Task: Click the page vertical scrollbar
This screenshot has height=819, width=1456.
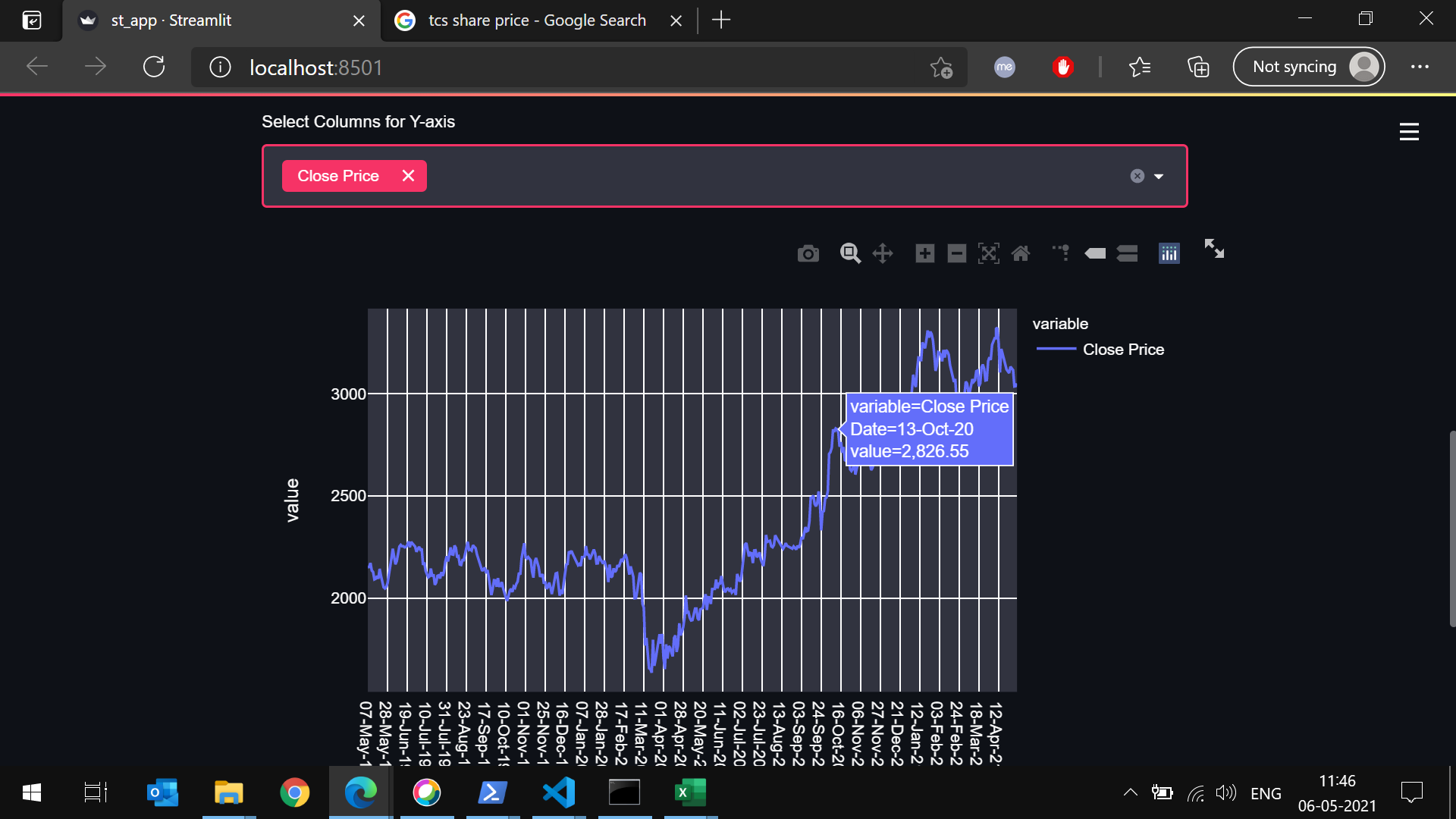Action: pyautogui.click(x=1451, y=529)
